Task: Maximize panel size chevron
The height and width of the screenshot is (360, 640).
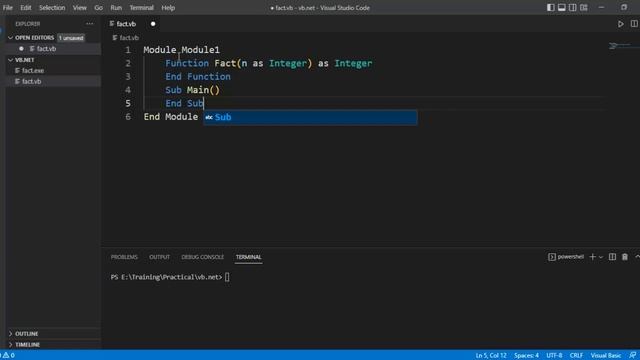Action: (x=637, y=257)
